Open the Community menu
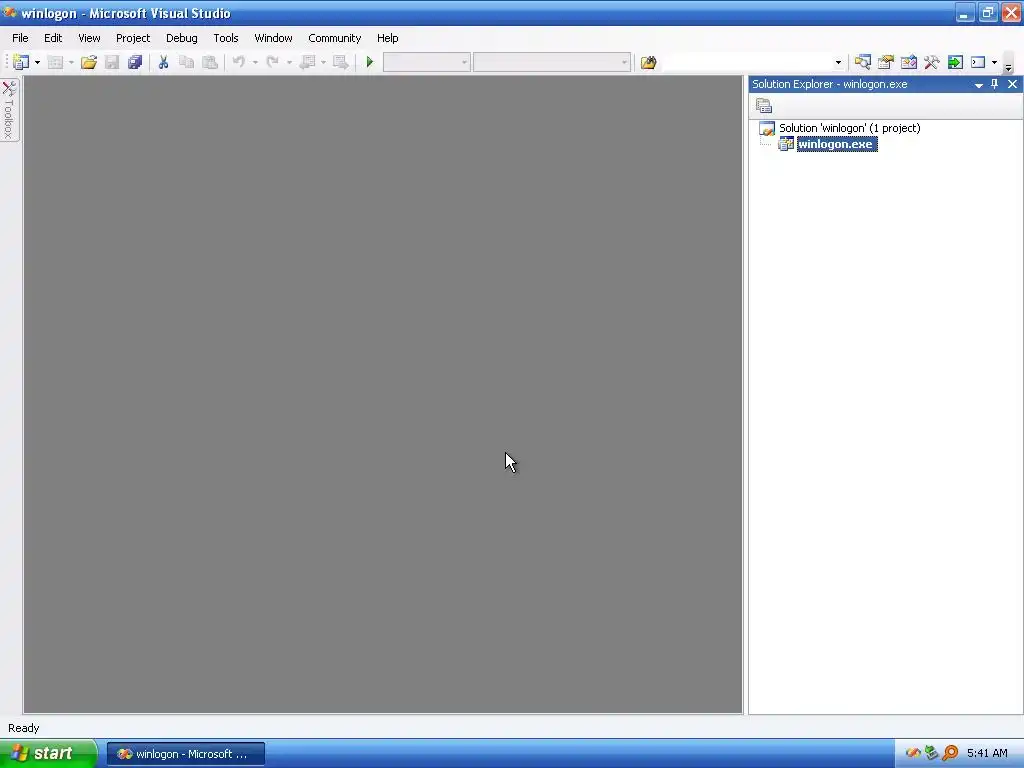 [335, 38]
